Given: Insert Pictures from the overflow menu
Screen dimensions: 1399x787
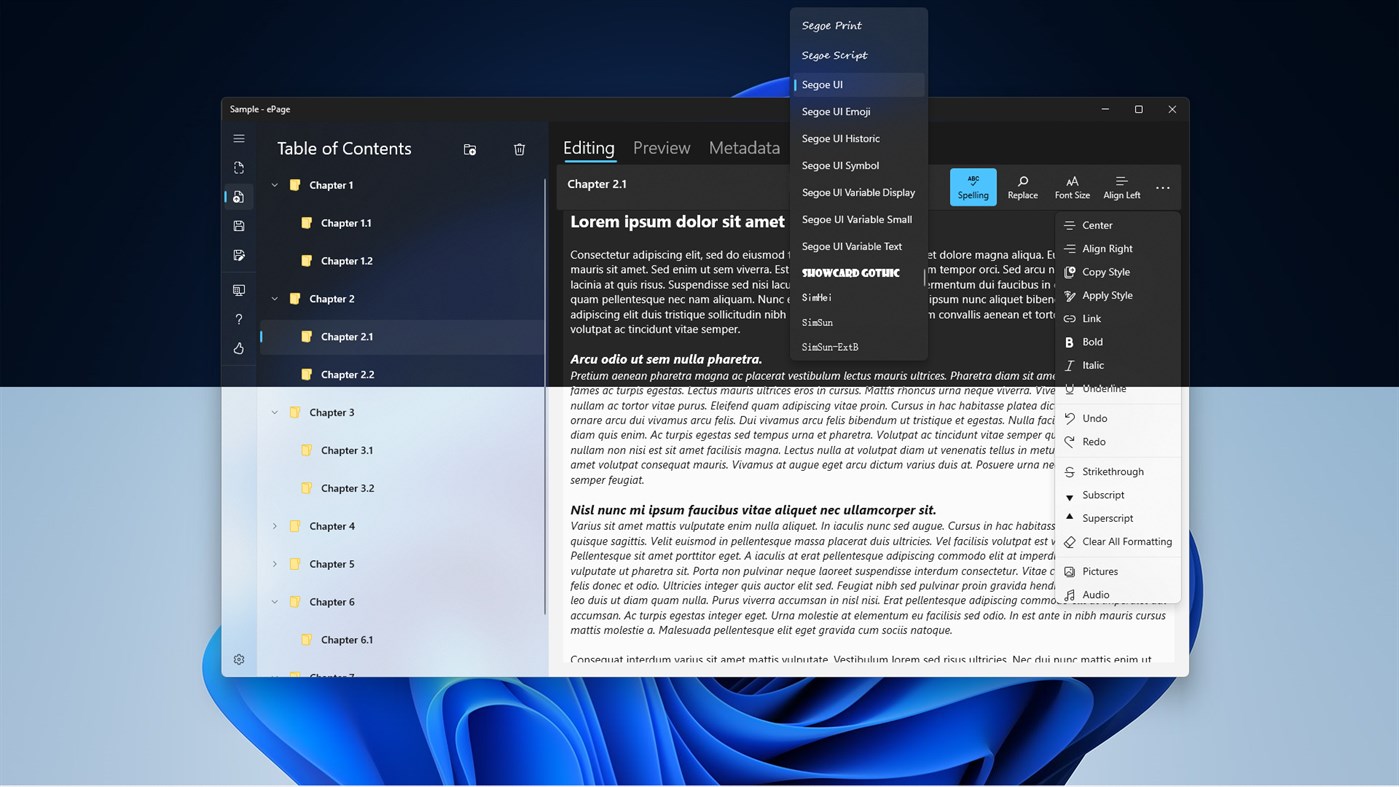Looking at the screenshot, I should click(1098, 571).
